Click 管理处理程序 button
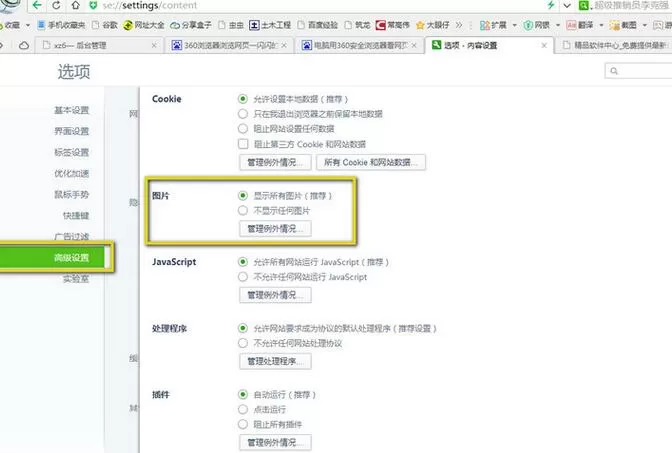Image resolution: width=672 pixels, height=453 pixels. pos(275,361)
